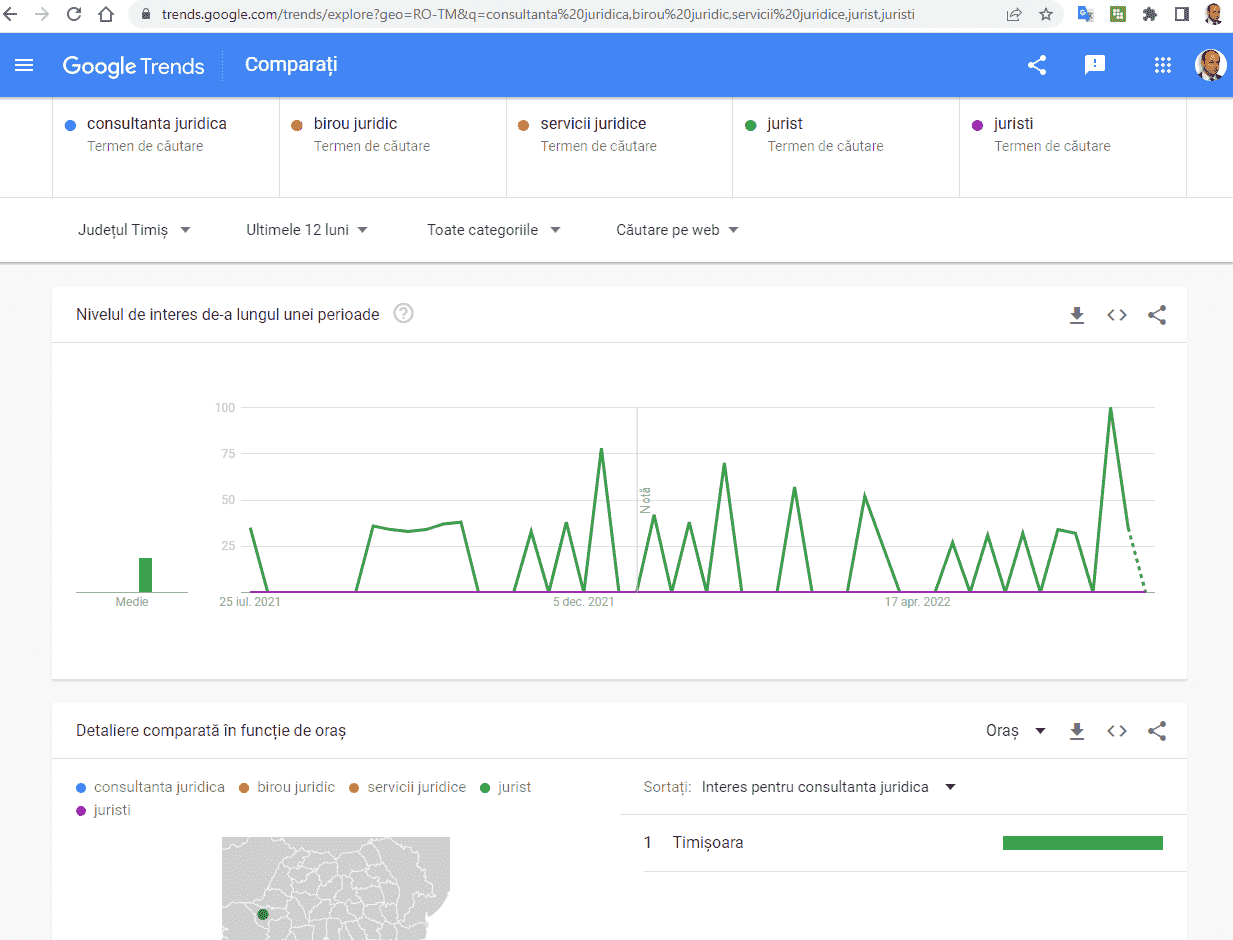Viewport: 1233px width, 940px height.
Task: Select the Timișoara city row
Action: (708, 843)
